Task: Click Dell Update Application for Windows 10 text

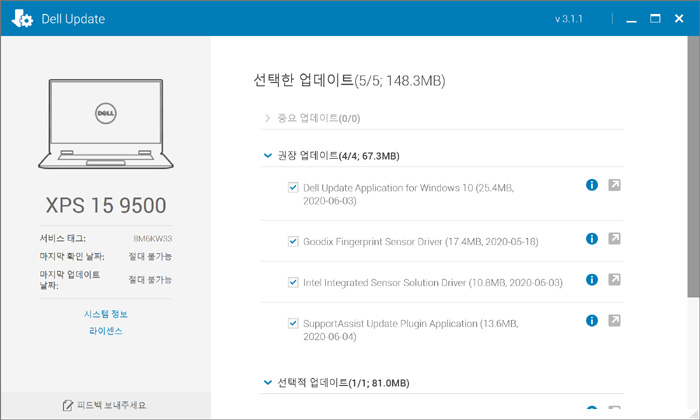Action: click(408, 194)
